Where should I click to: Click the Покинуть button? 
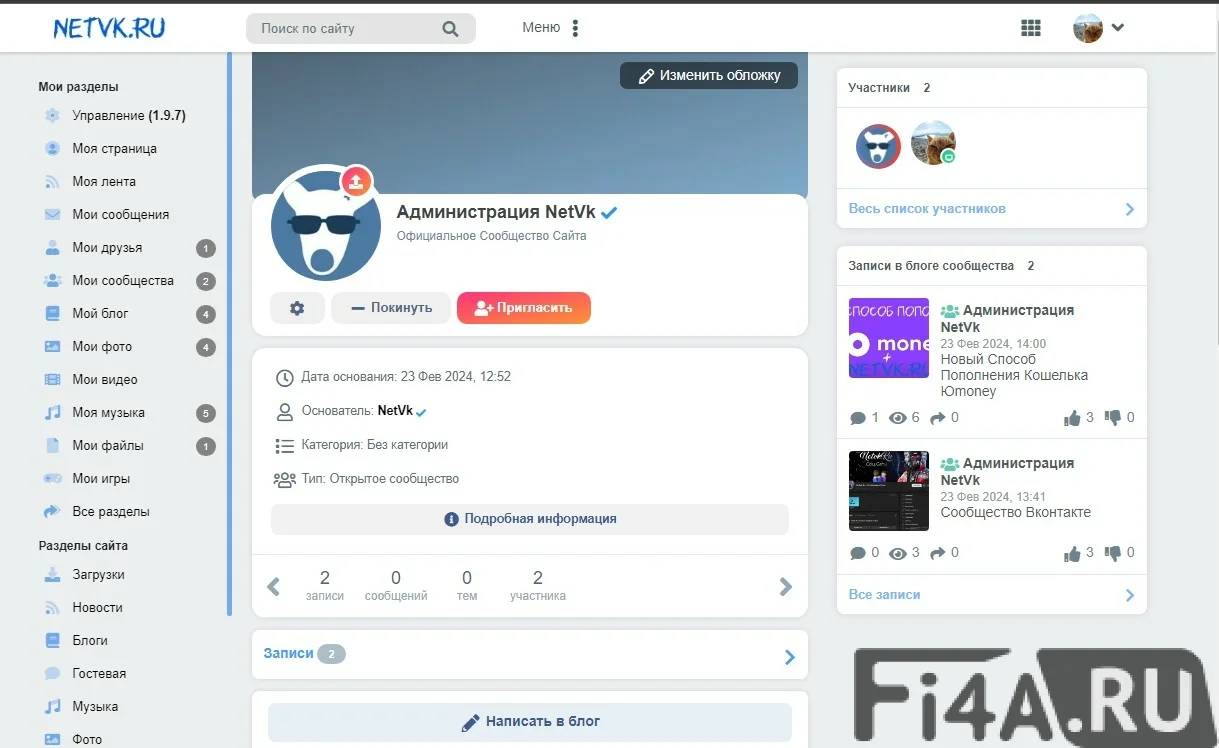click(391, 308)
